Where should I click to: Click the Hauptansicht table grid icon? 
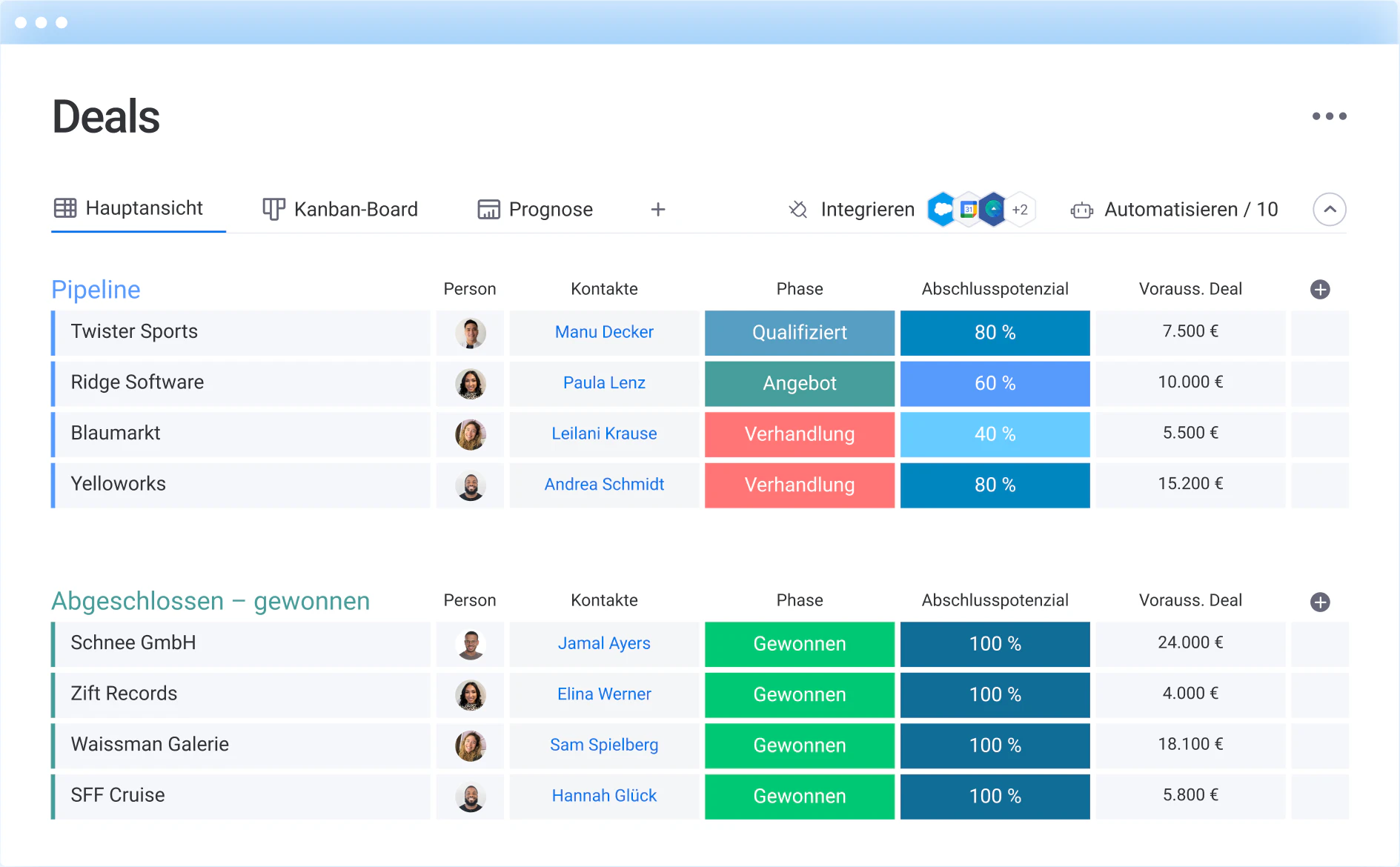pos(65,208)
